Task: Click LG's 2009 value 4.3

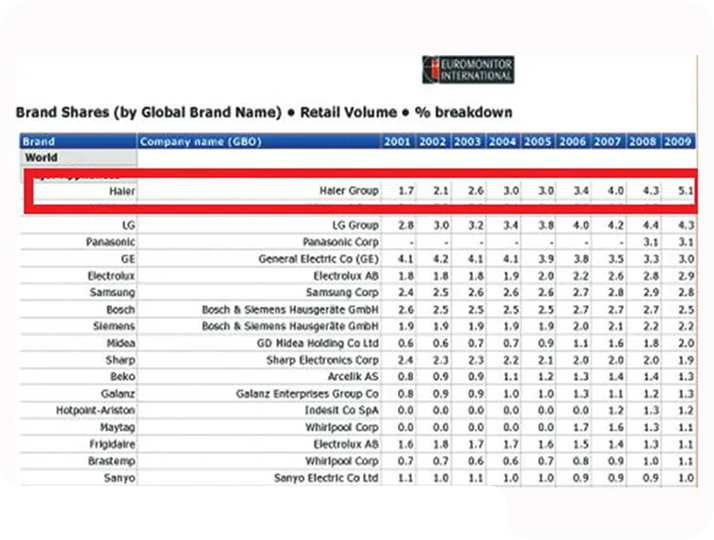Action: point(686,225)
